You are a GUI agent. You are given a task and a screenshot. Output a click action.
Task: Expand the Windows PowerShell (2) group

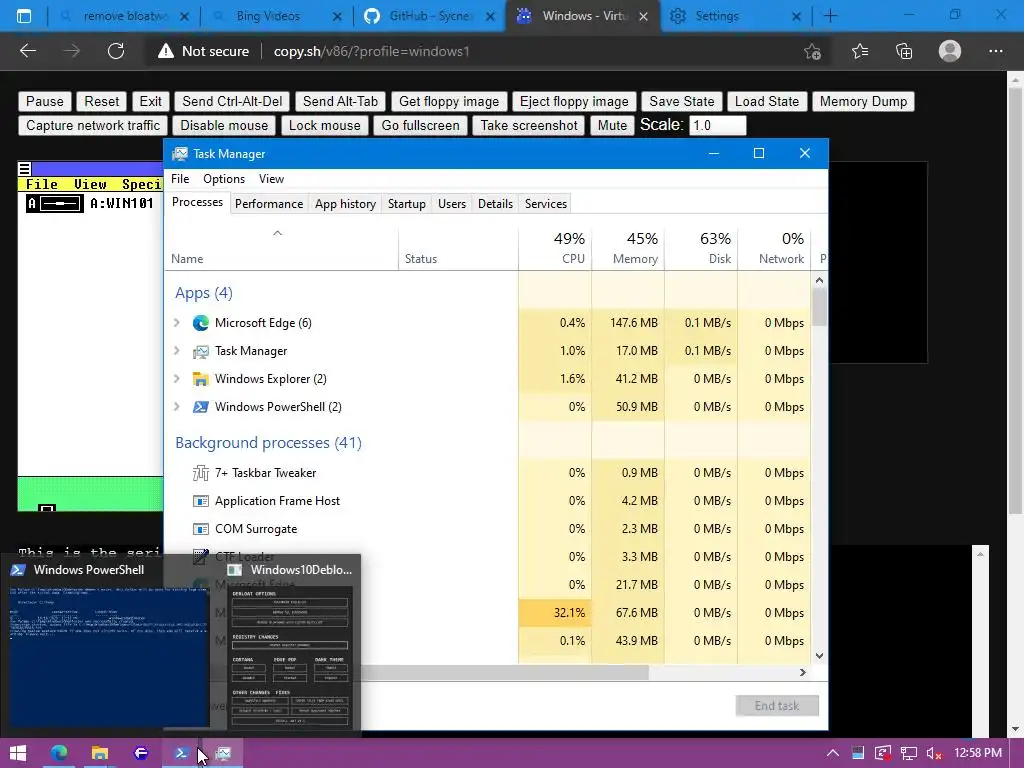176,407
